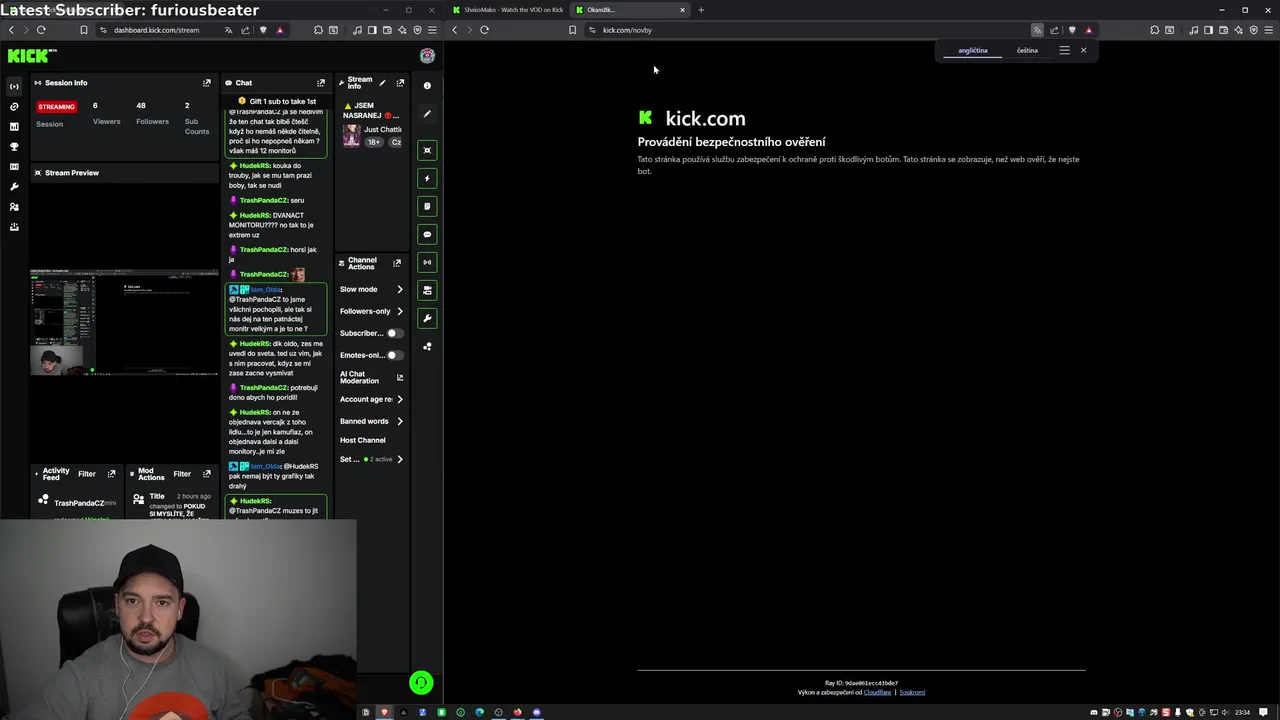Screen dimensions: 1280x720
Task: Click Gift 1 sub to take 1st banner
Action: click(x=276, y=101)
